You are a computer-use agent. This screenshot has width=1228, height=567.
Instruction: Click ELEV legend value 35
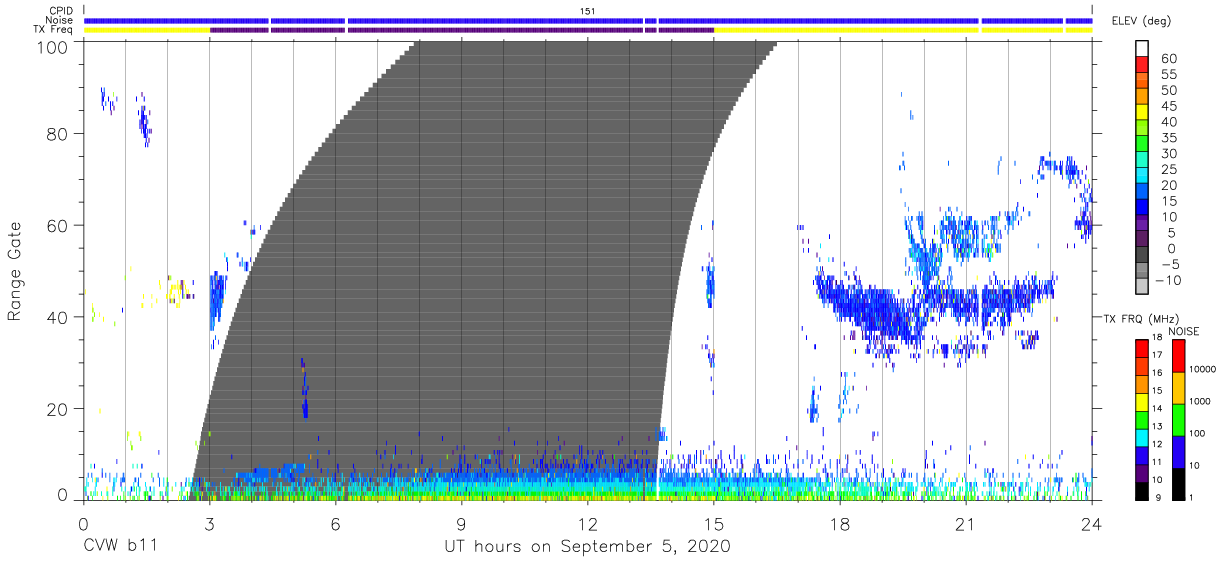click(1169, 138)
